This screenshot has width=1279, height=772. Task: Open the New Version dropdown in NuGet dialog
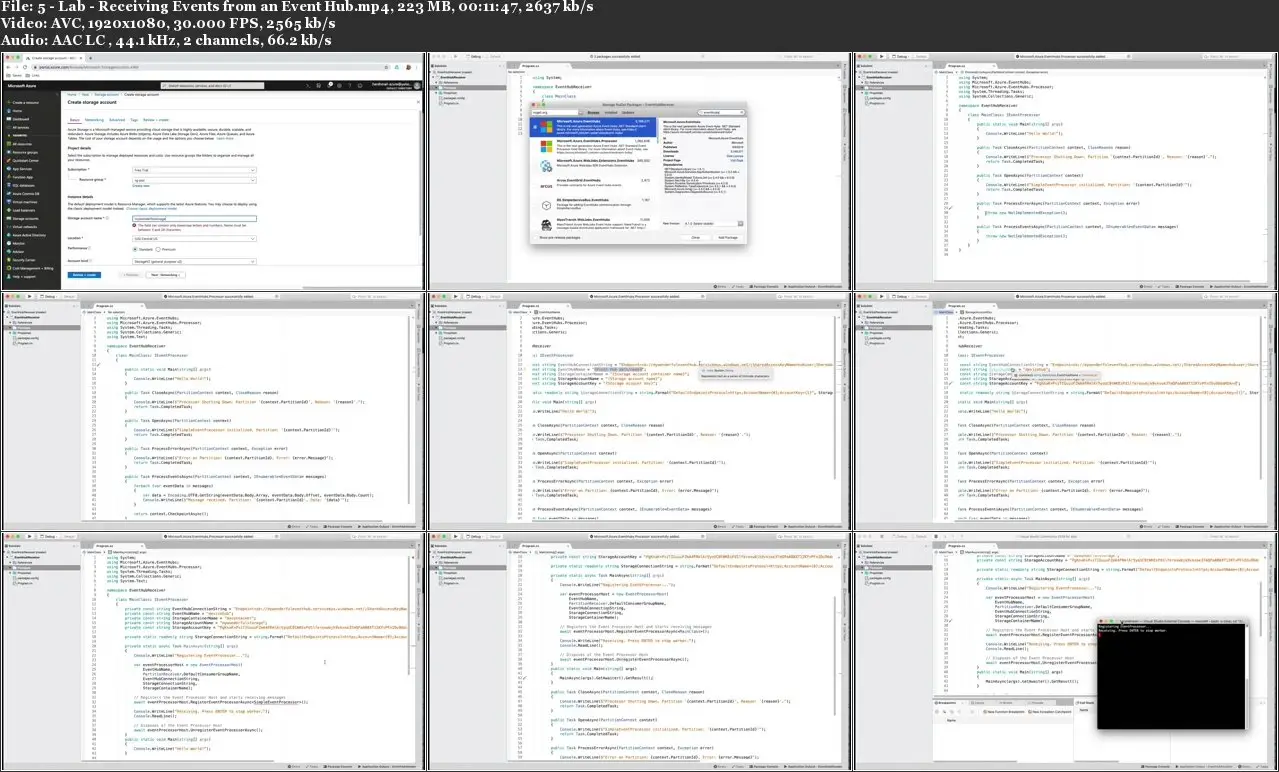click(713, 224)
